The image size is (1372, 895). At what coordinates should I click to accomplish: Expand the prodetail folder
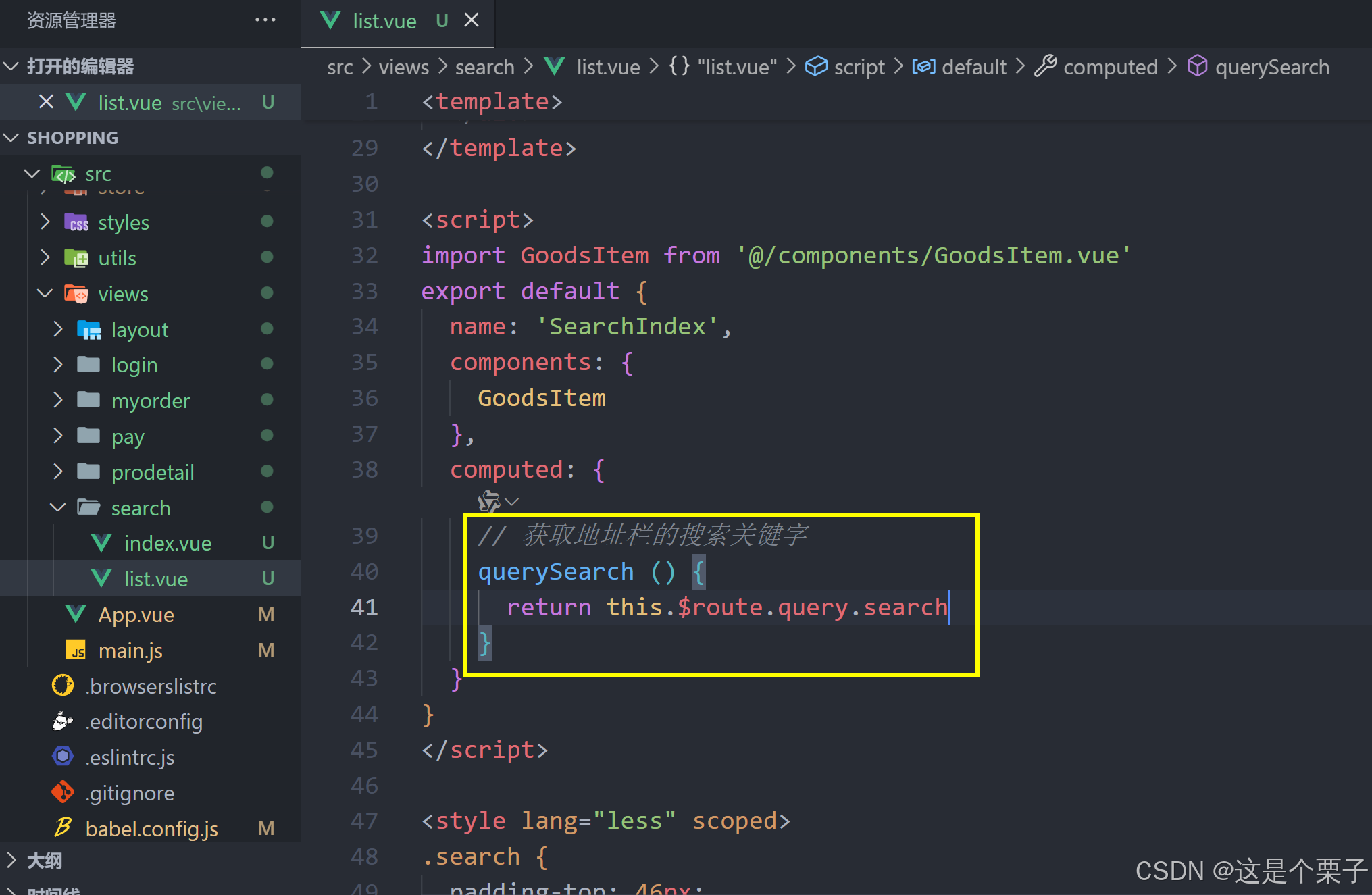click(x=58, y=472)
